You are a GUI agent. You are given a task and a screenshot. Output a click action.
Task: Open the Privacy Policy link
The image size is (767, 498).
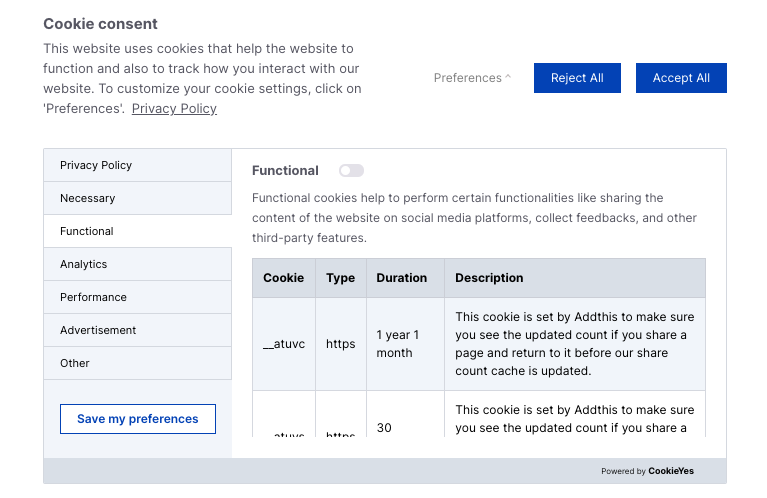tap(174, 108)
